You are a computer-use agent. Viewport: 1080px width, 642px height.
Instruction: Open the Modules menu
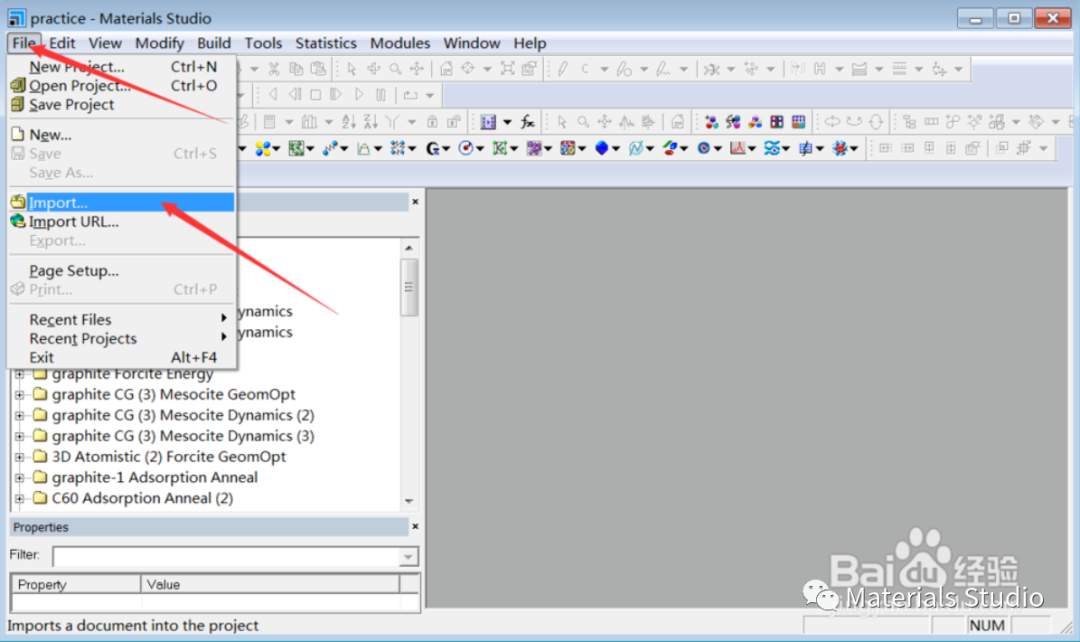(400, 43)
